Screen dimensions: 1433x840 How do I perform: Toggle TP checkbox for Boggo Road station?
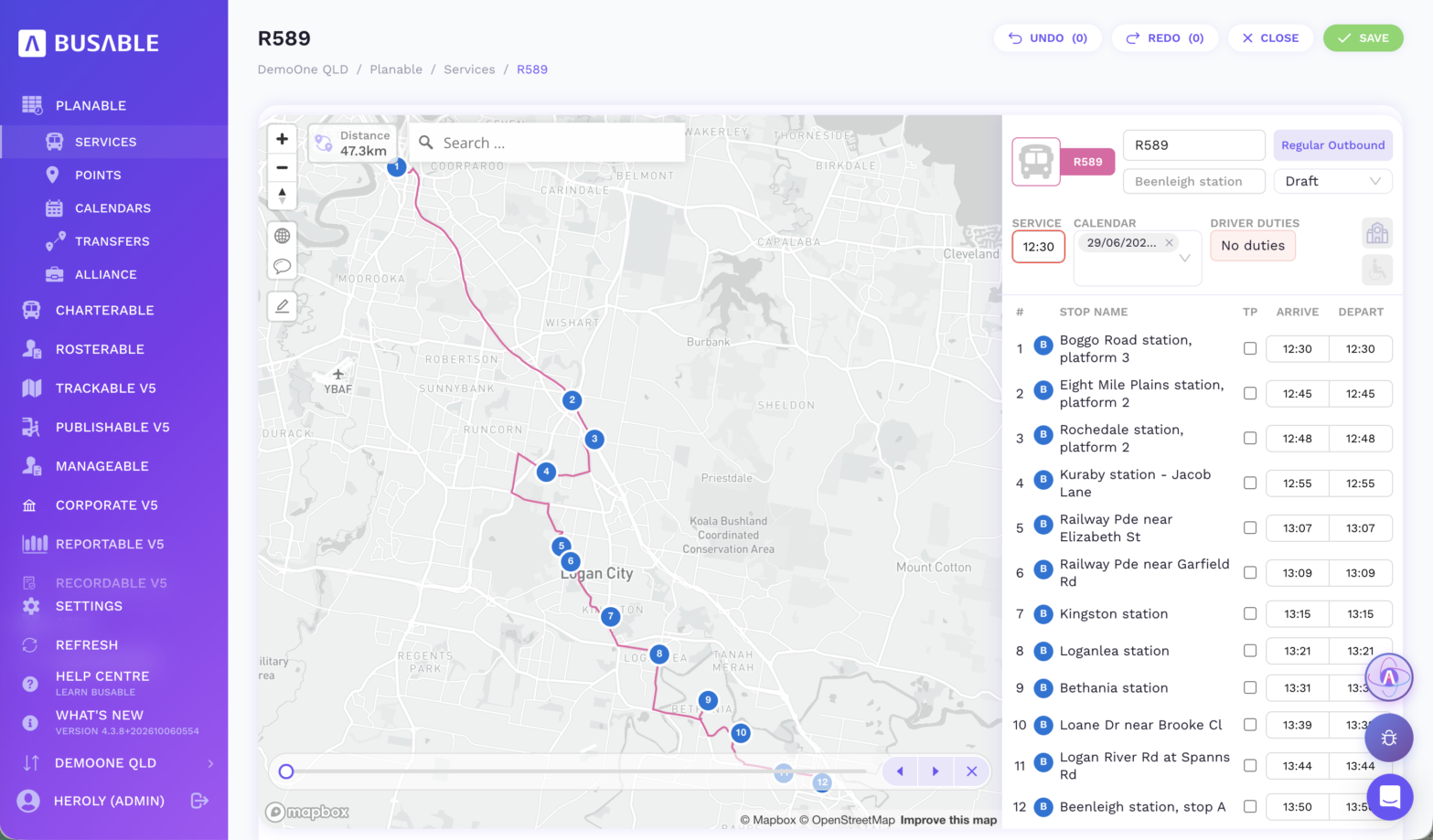[x=1250, y=348]
